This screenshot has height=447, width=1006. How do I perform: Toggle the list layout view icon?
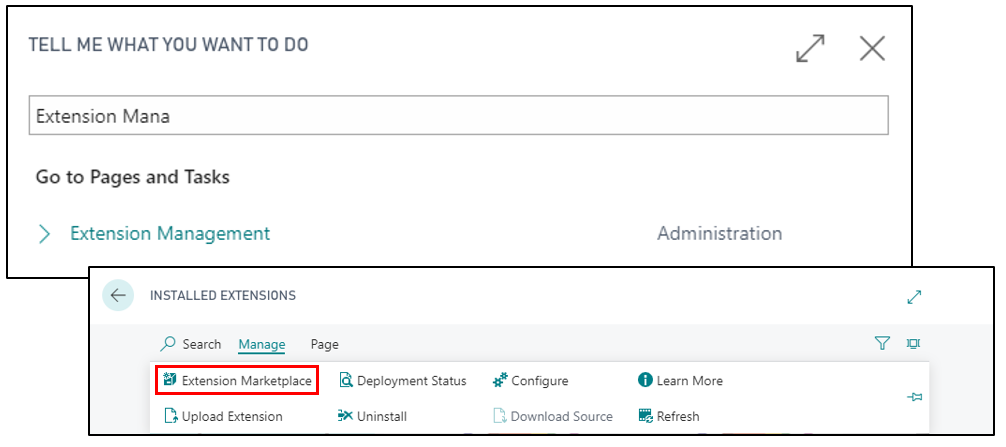coord(913,344)
